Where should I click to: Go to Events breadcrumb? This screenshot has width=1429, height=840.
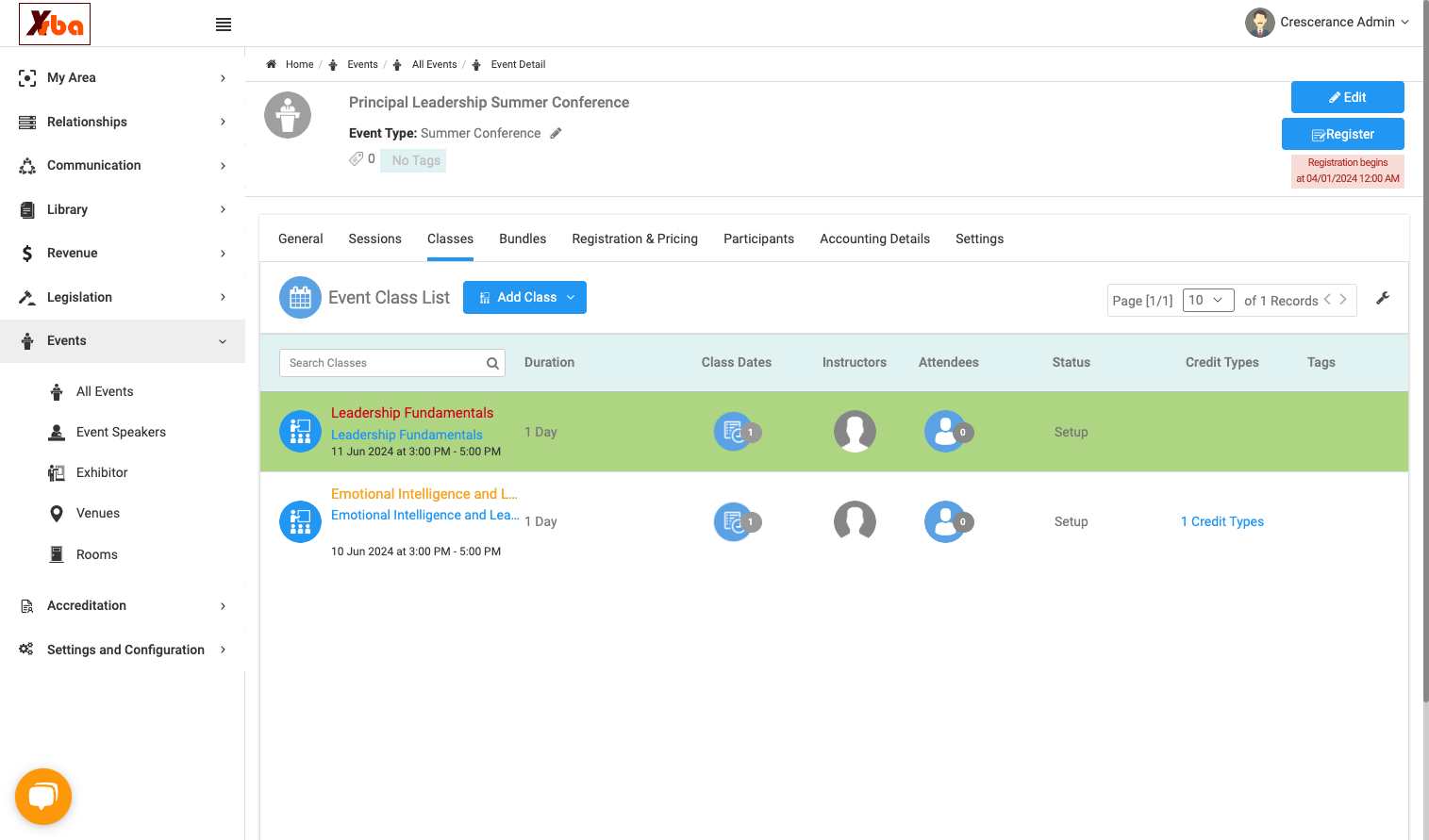point(362,64)
